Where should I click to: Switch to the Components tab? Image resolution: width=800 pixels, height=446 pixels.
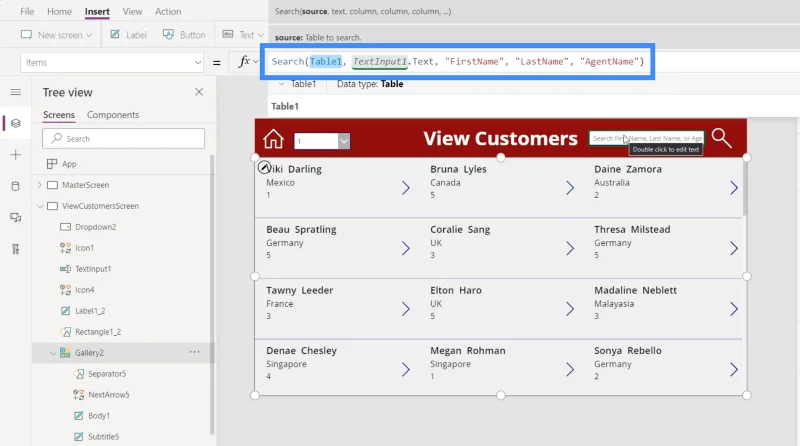pyautogui.click(x=113, y=115)
